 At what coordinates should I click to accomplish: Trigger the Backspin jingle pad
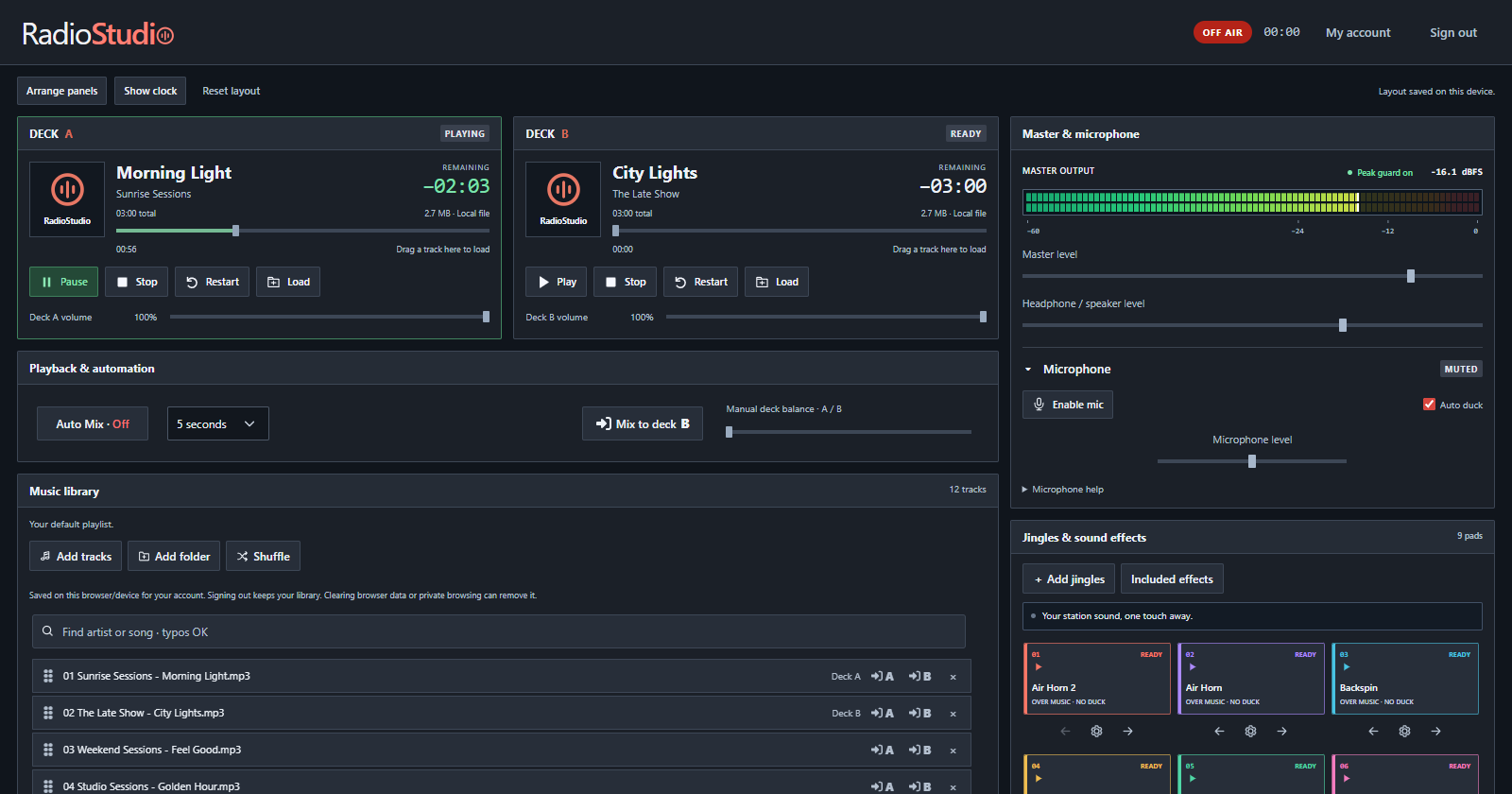[1405, 679]
